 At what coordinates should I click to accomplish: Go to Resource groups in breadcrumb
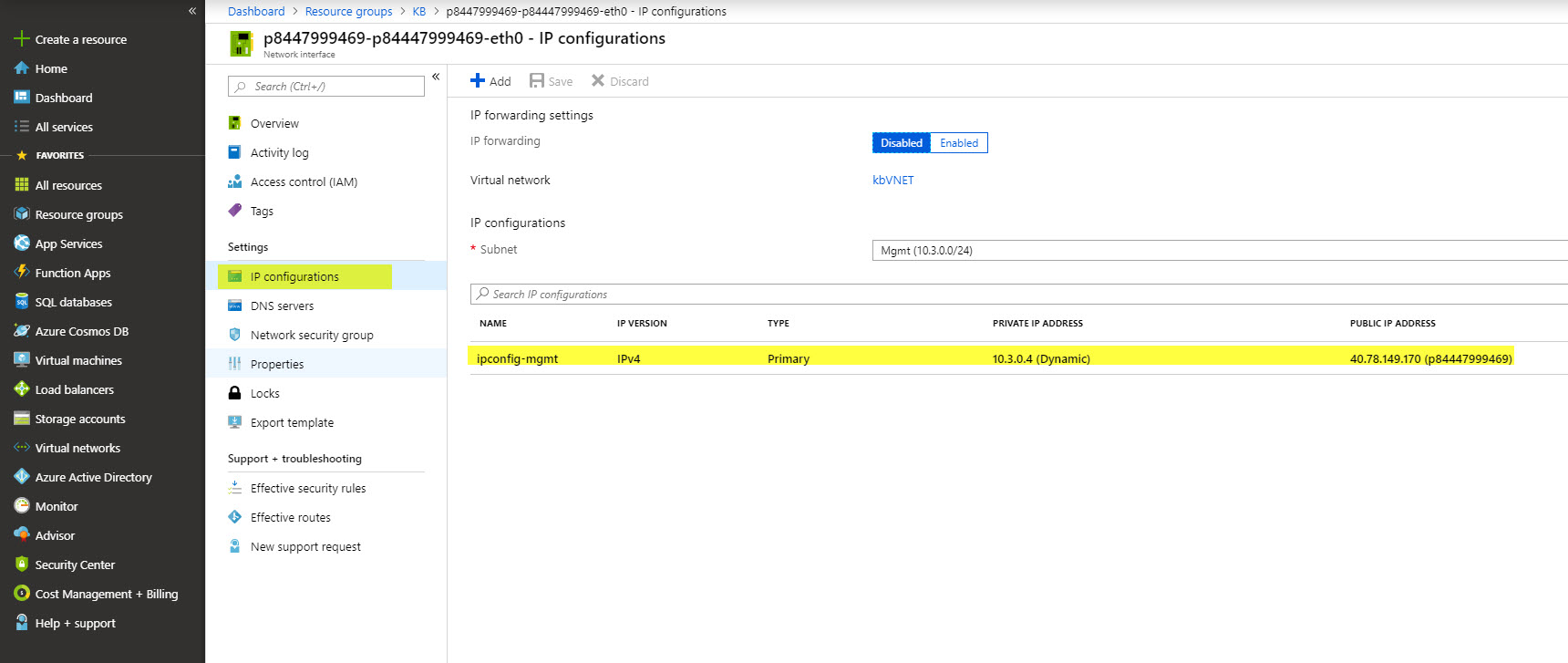coord(348,11)
